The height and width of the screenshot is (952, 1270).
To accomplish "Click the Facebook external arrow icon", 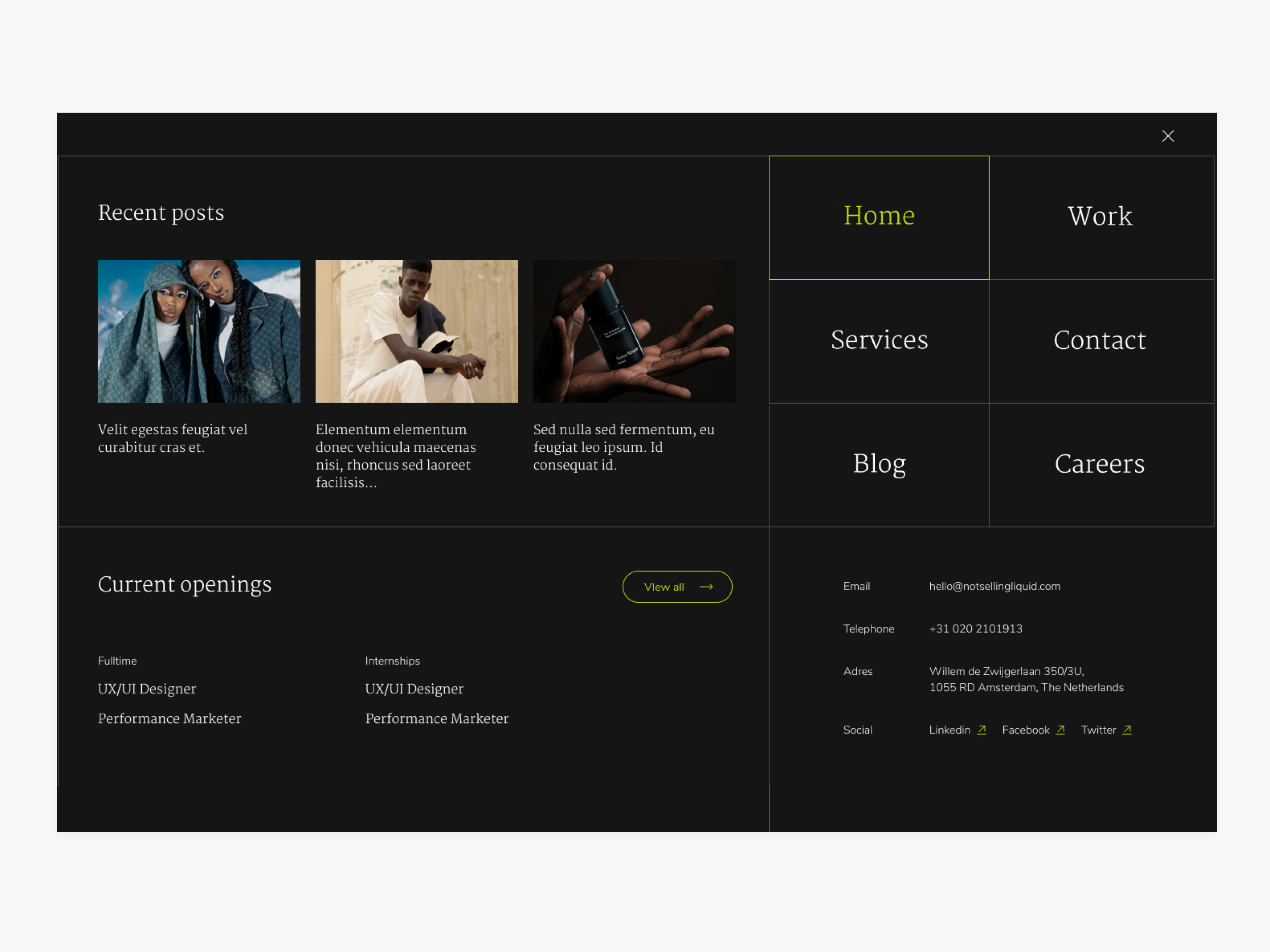I will 1060,729.
